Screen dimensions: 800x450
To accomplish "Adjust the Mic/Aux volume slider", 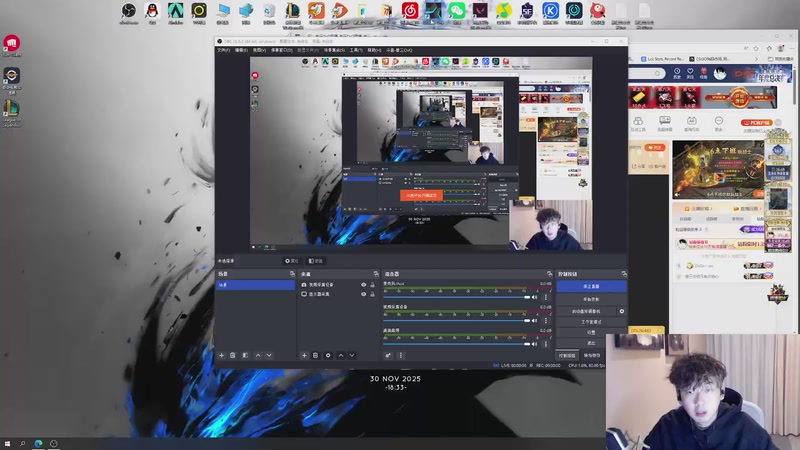I will tap(457, 297).
